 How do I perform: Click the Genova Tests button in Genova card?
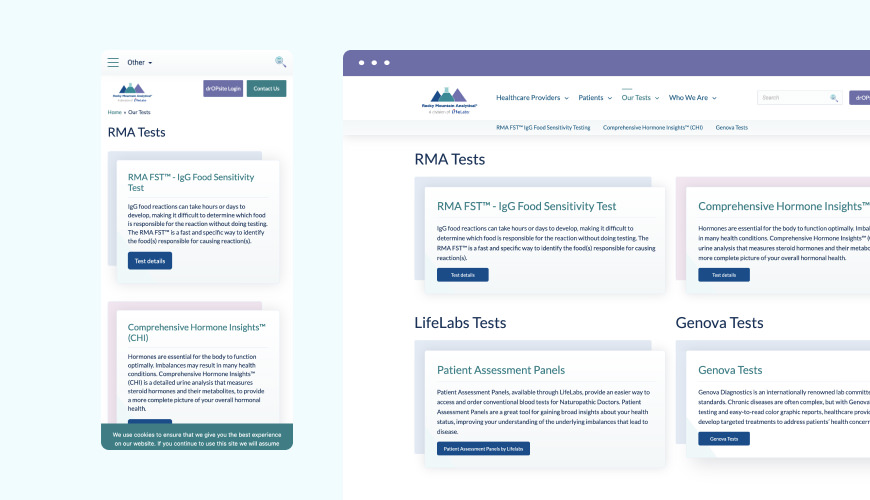(x=724, y=438)
